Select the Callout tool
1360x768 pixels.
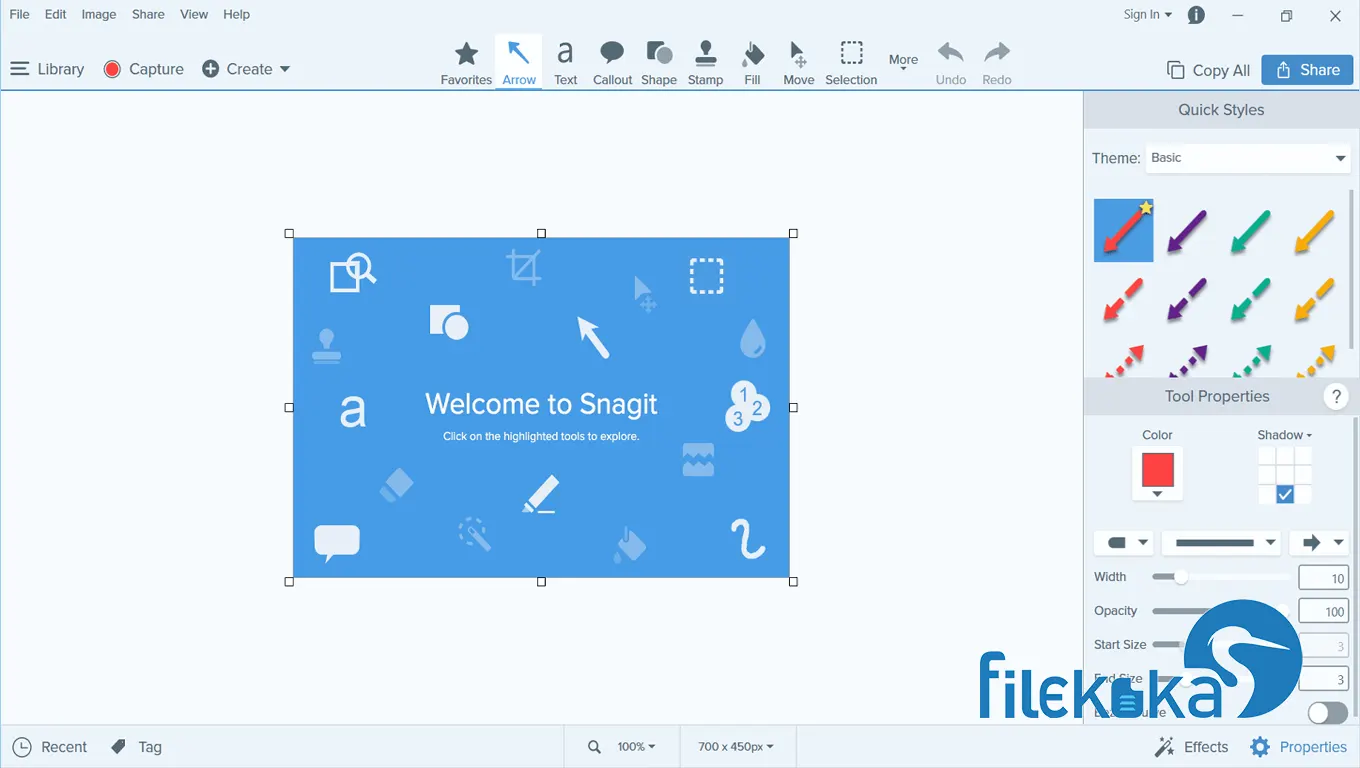612,63
